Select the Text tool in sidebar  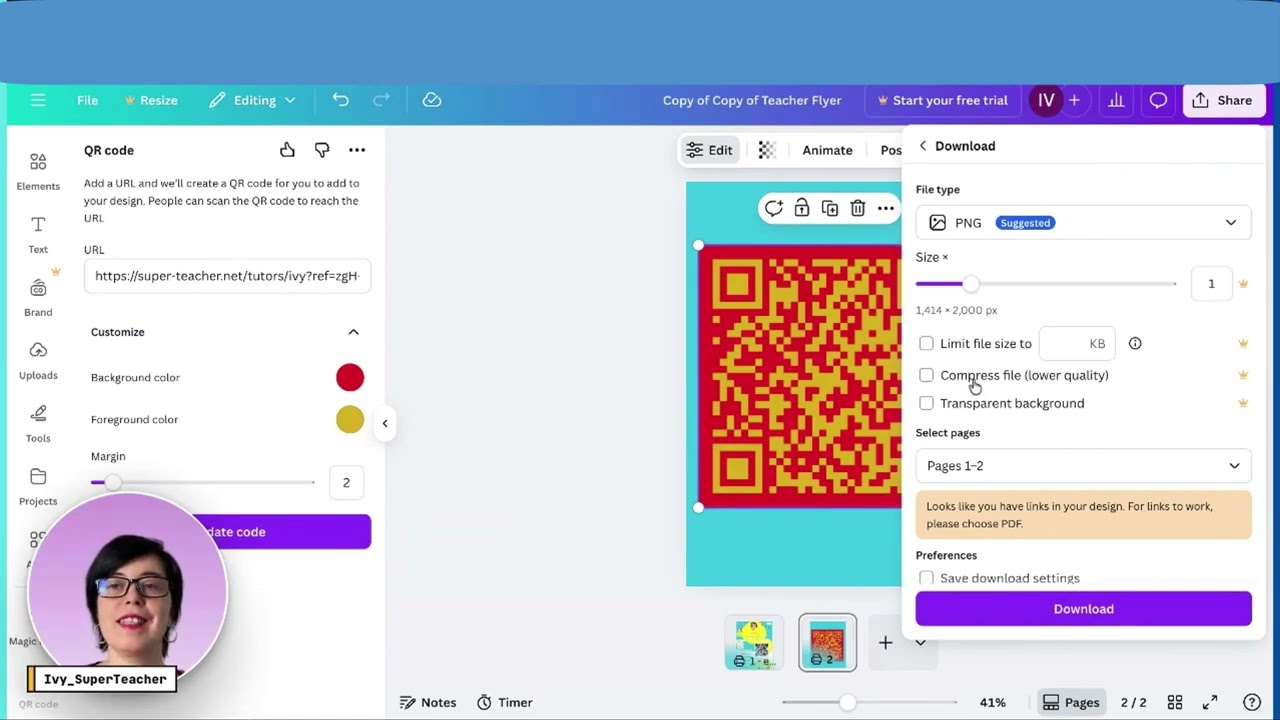pos(38,233)
